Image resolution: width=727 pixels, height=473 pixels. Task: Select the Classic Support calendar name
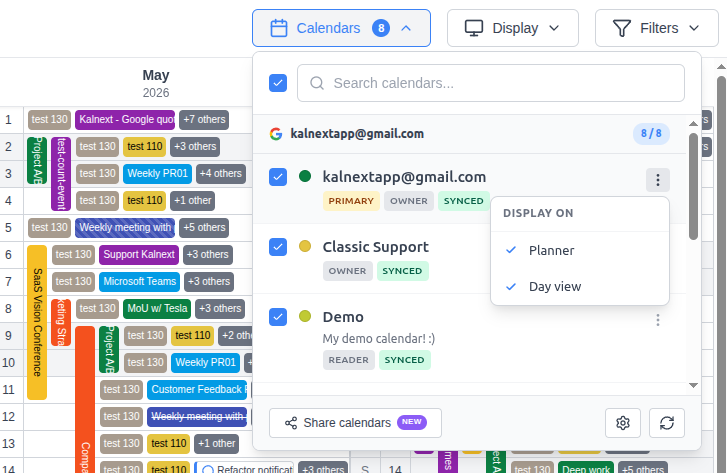(x=376, y=247)
